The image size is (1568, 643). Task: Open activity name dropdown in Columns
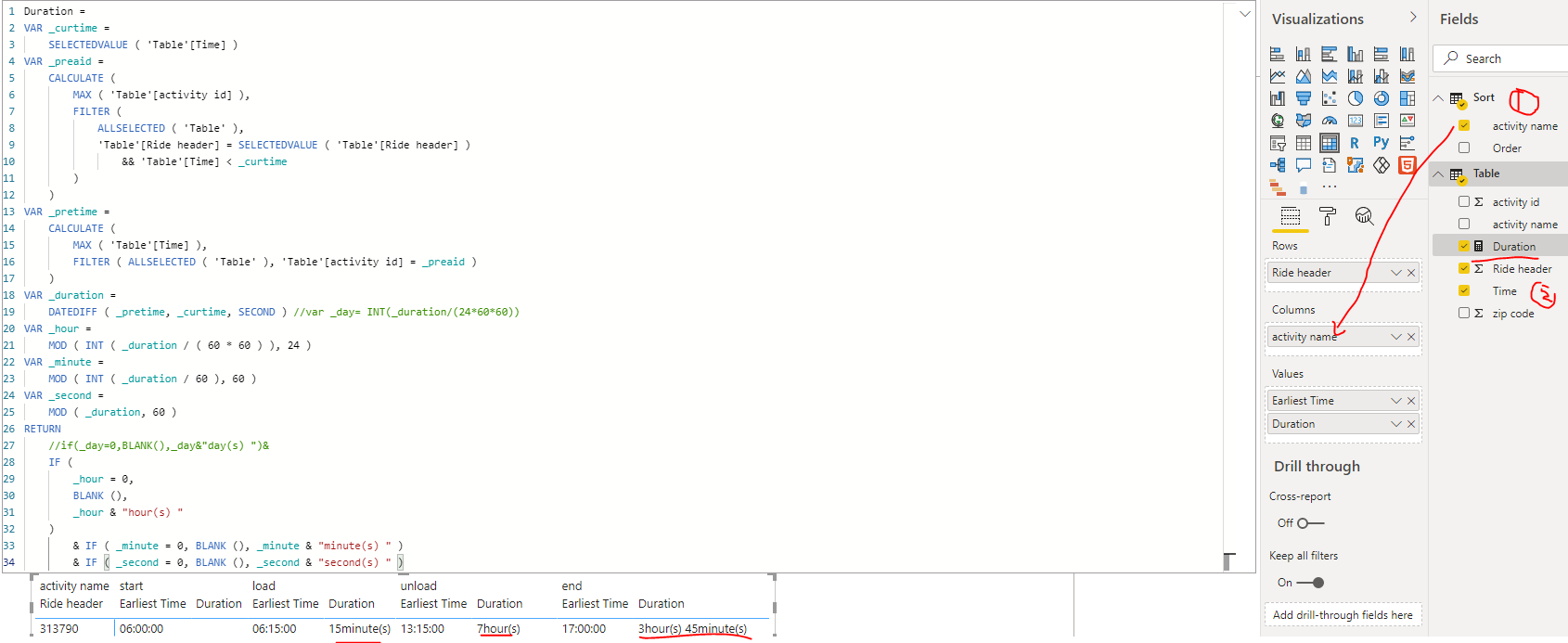[1396, 337]
